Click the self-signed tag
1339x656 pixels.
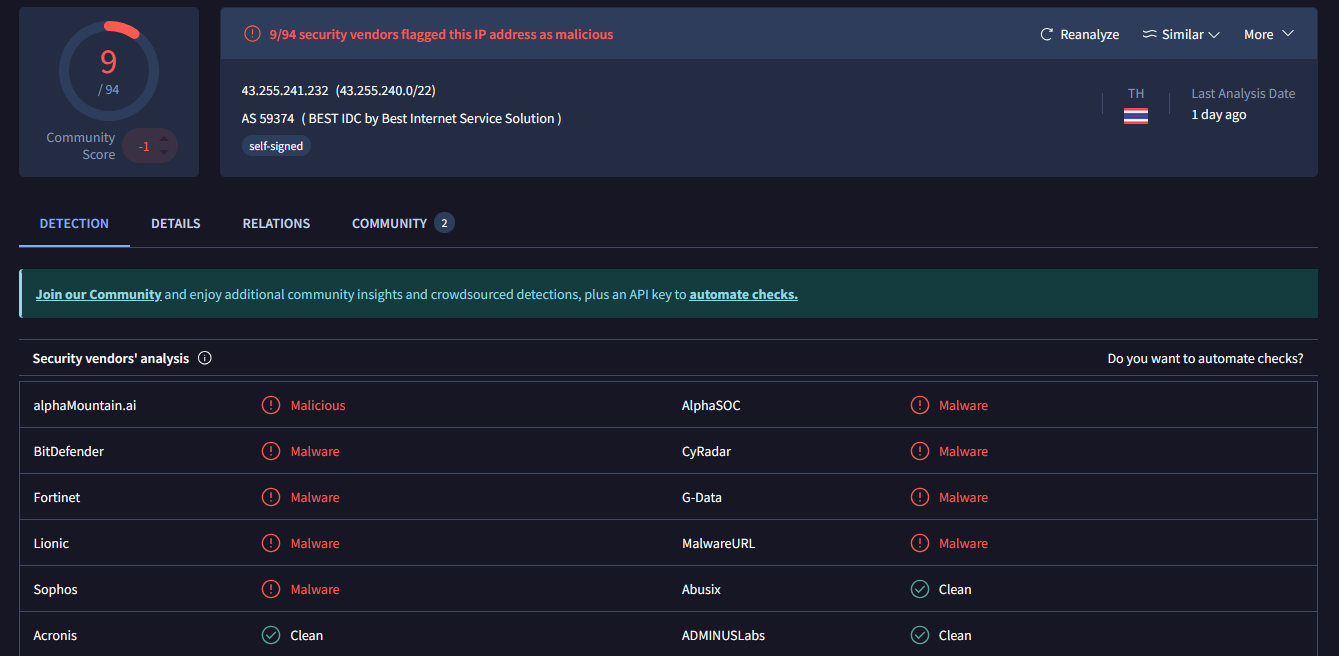click(276, 146)
